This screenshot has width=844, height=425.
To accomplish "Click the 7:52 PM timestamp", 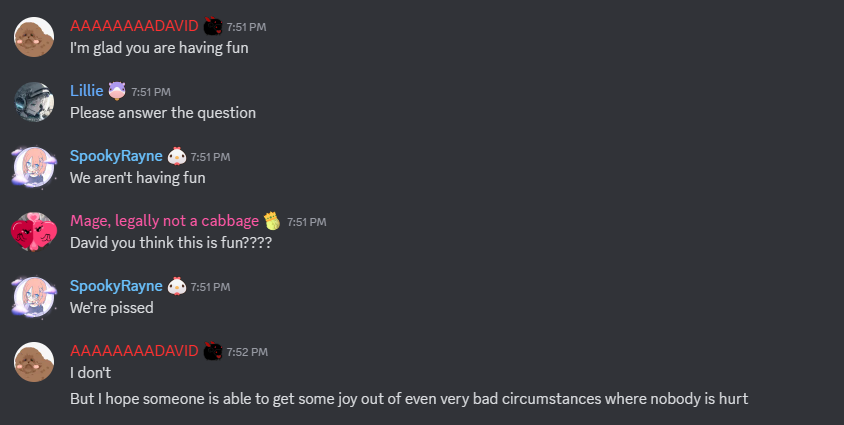I will pyautogui.click(x=247, y=352).
